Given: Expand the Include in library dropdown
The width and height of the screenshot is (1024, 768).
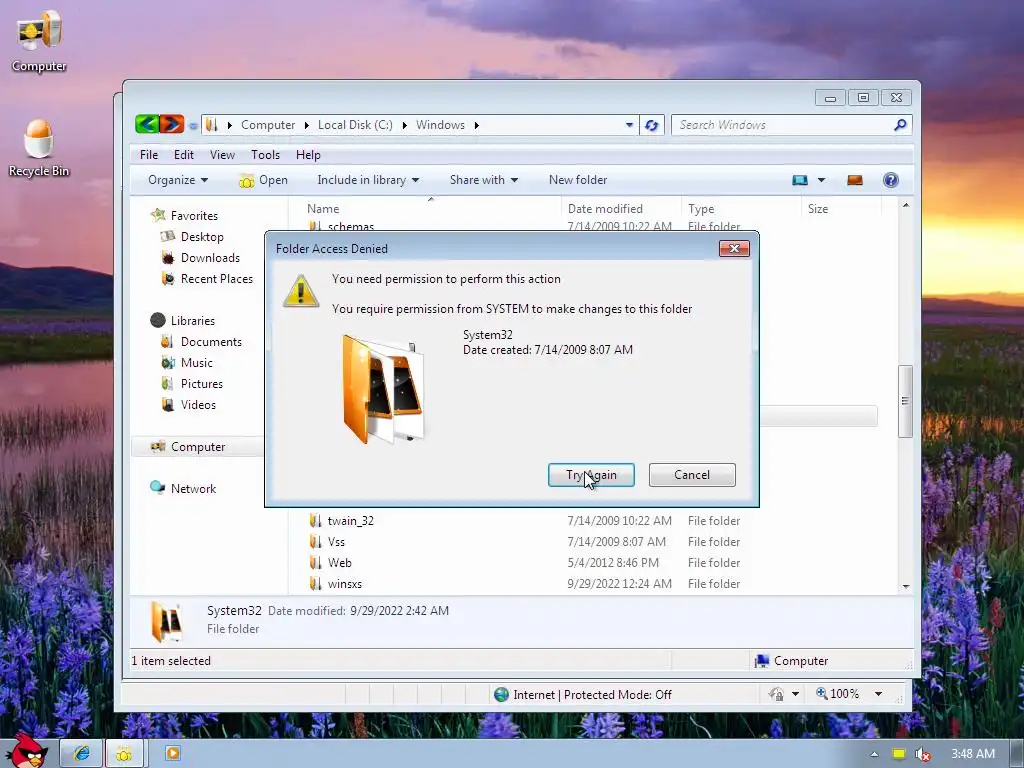Looking at the screenshot, I should tap(368, 180).
